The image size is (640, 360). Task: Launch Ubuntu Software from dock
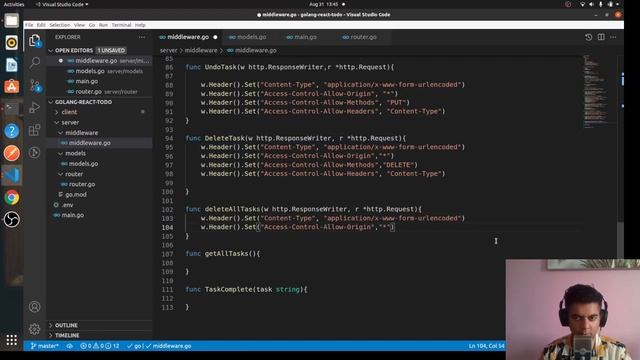pos(11,87)
